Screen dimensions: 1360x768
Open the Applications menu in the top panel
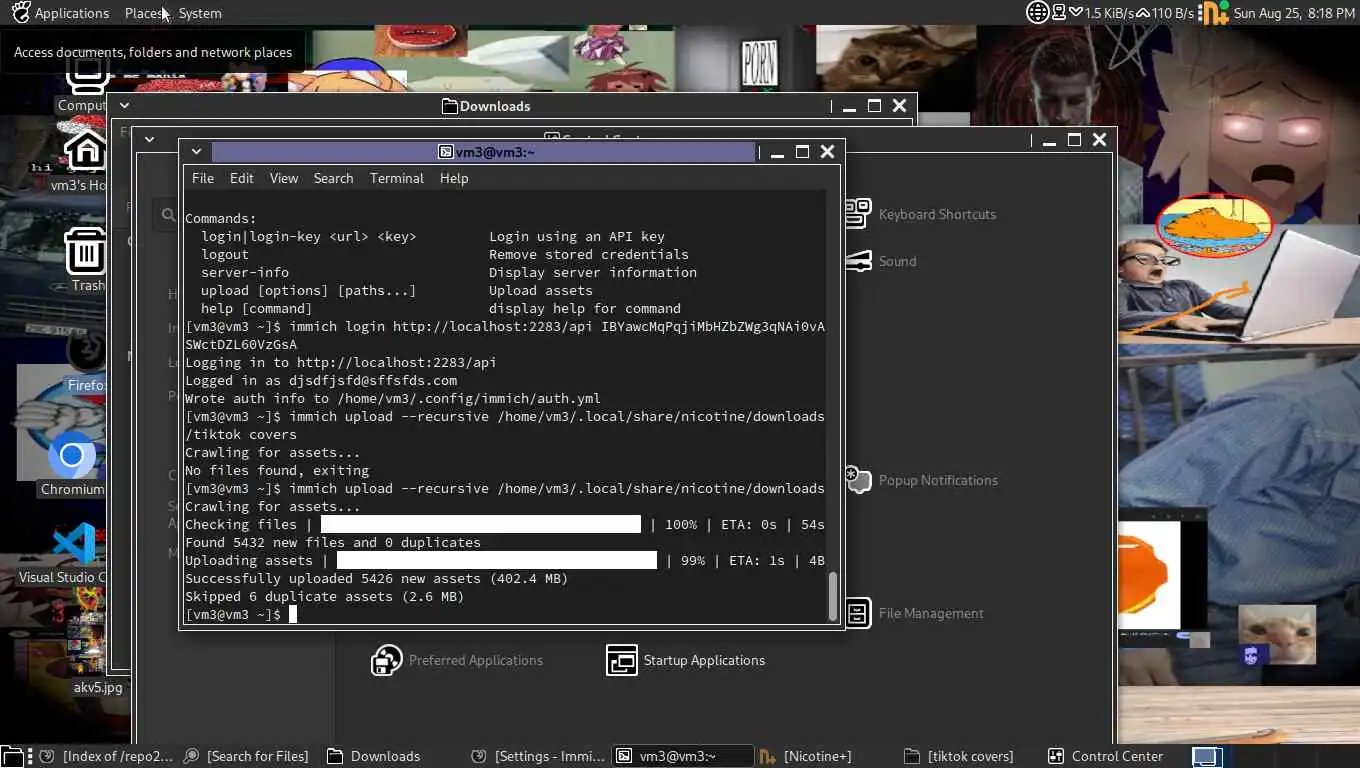pos(71,13)
